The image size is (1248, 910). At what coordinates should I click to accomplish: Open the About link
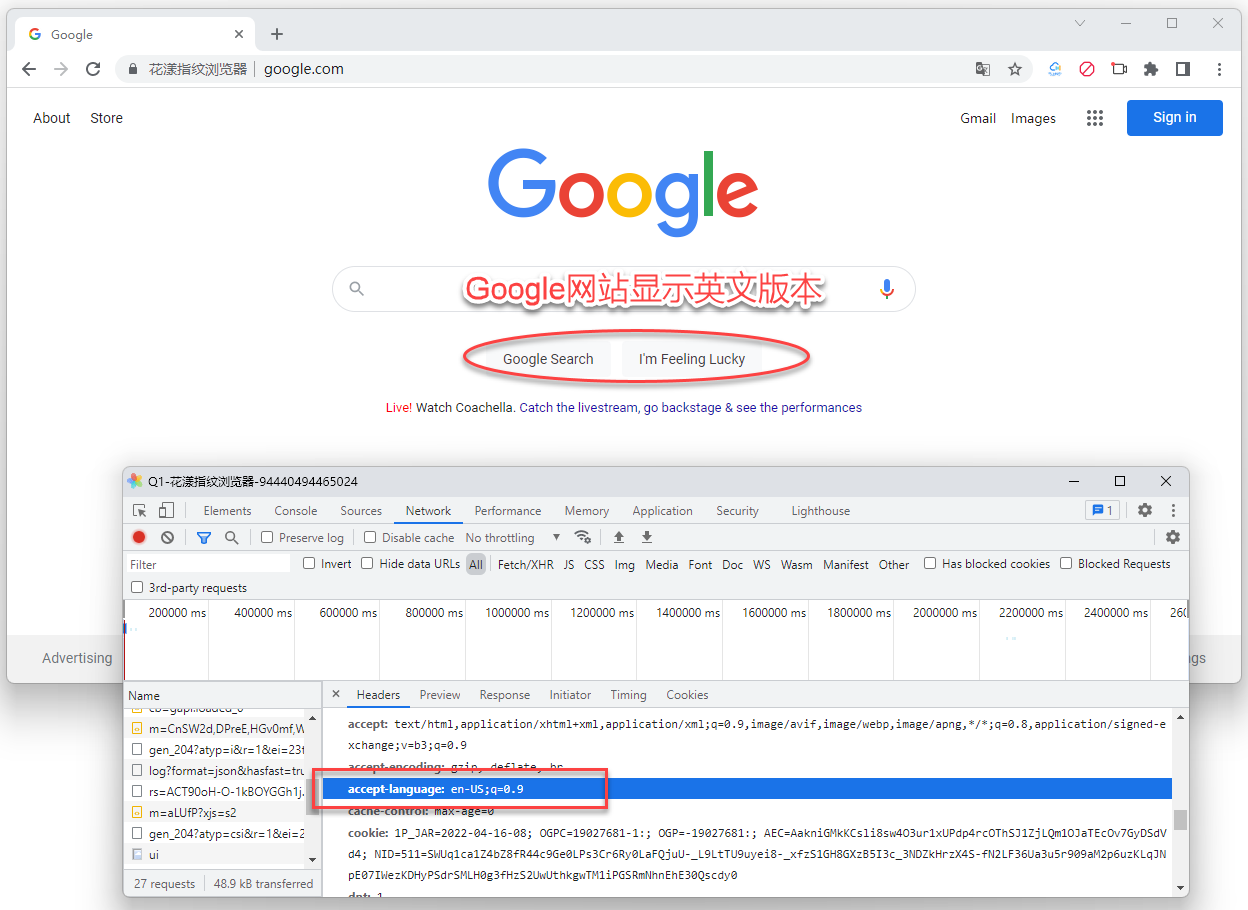tap(52, 118)
